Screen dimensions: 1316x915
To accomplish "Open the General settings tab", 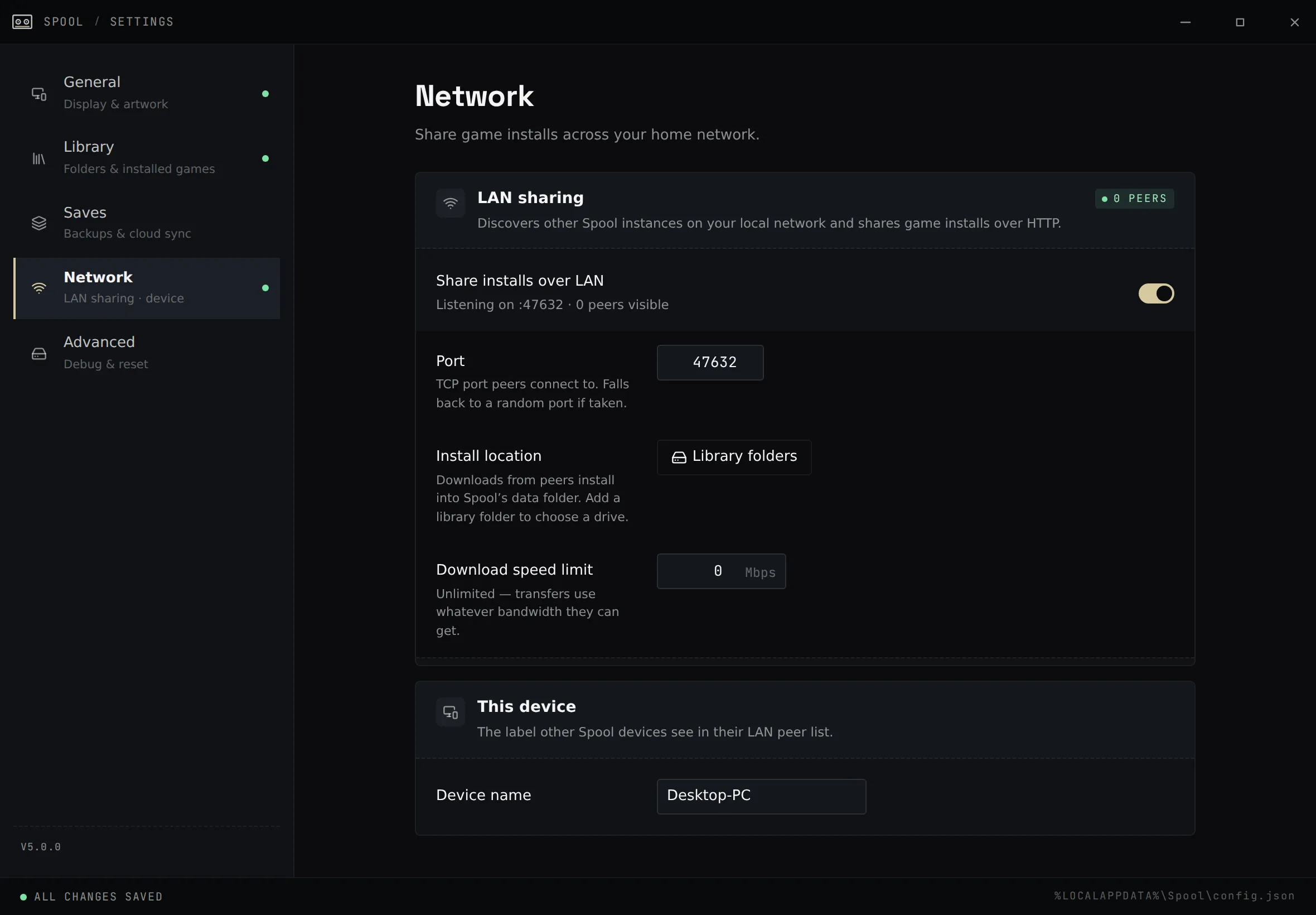I will (x=147, y=93).
